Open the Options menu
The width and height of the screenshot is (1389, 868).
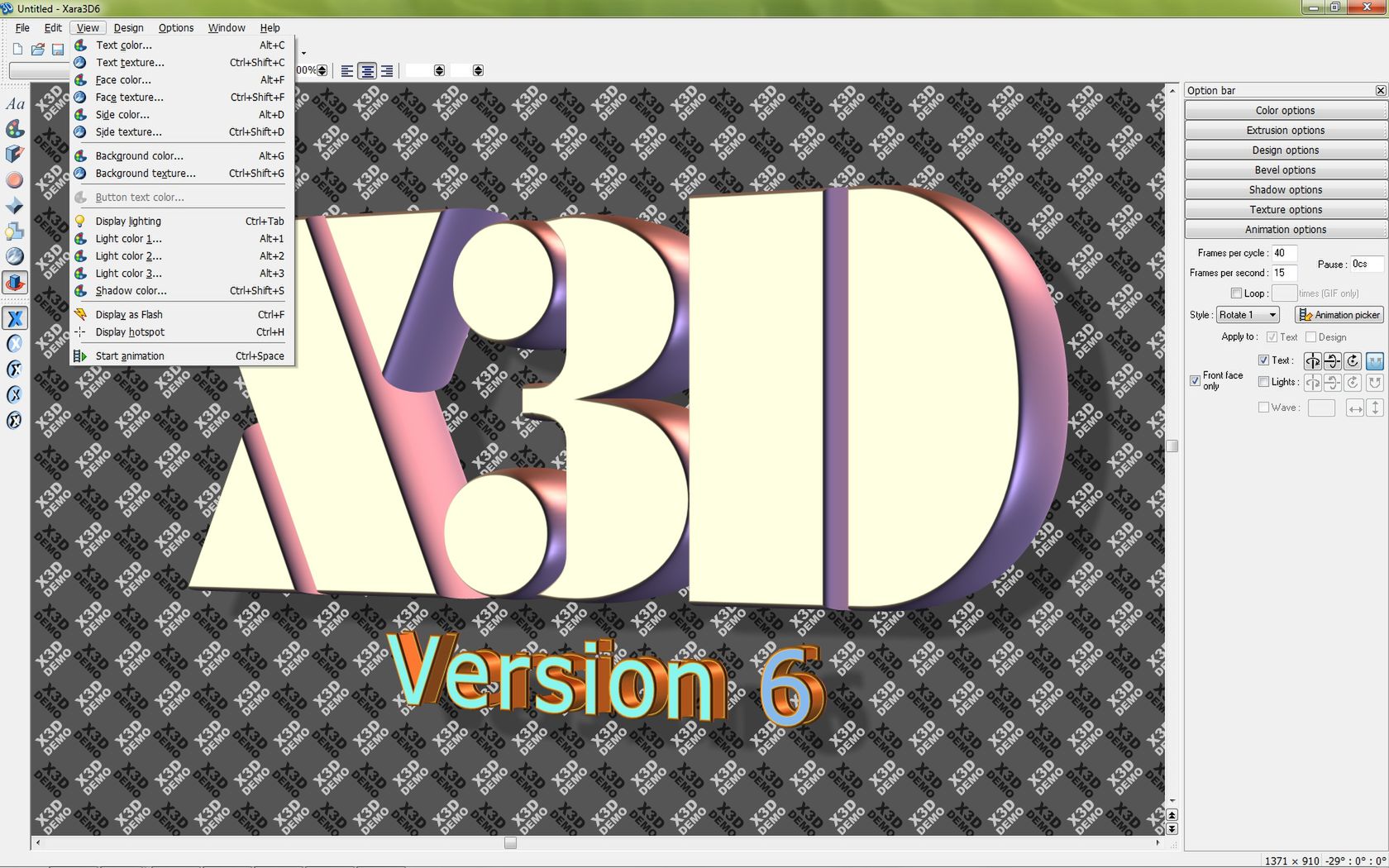click(x=176, y=28)
